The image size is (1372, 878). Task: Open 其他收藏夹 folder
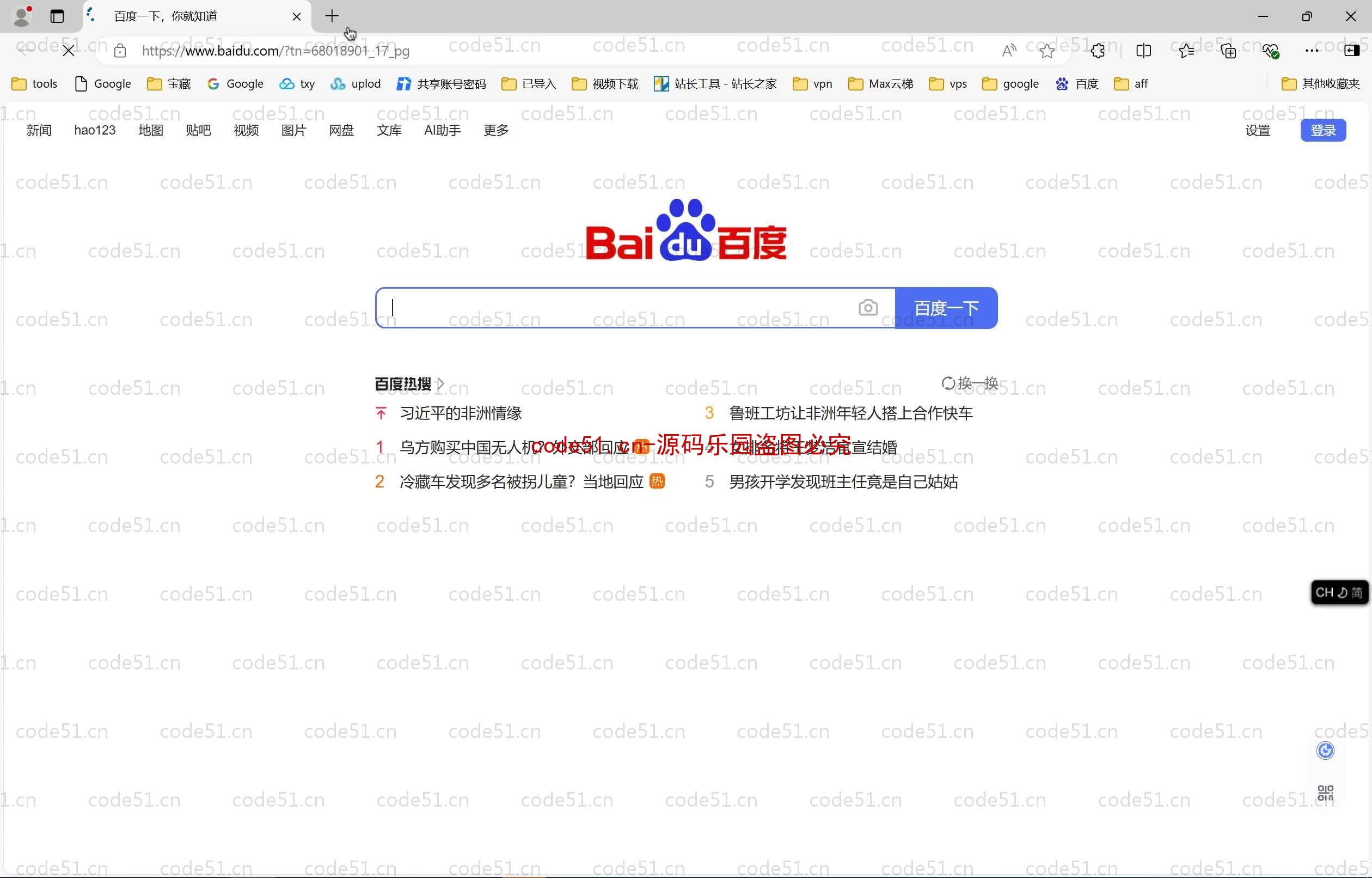point(1320,84)
